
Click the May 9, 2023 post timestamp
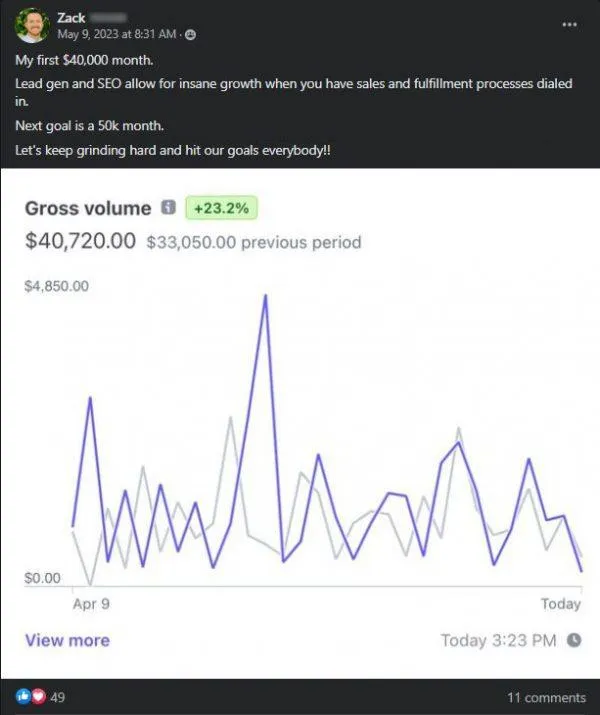117,34
